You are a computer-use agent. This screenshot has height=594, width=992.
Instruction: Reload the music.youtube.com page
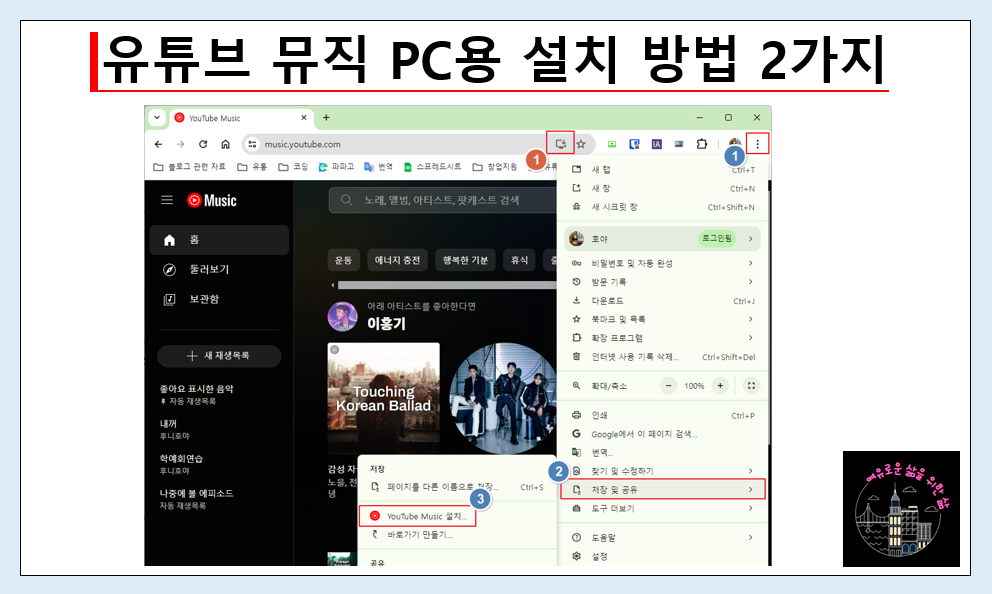click(x=203, y=144)
